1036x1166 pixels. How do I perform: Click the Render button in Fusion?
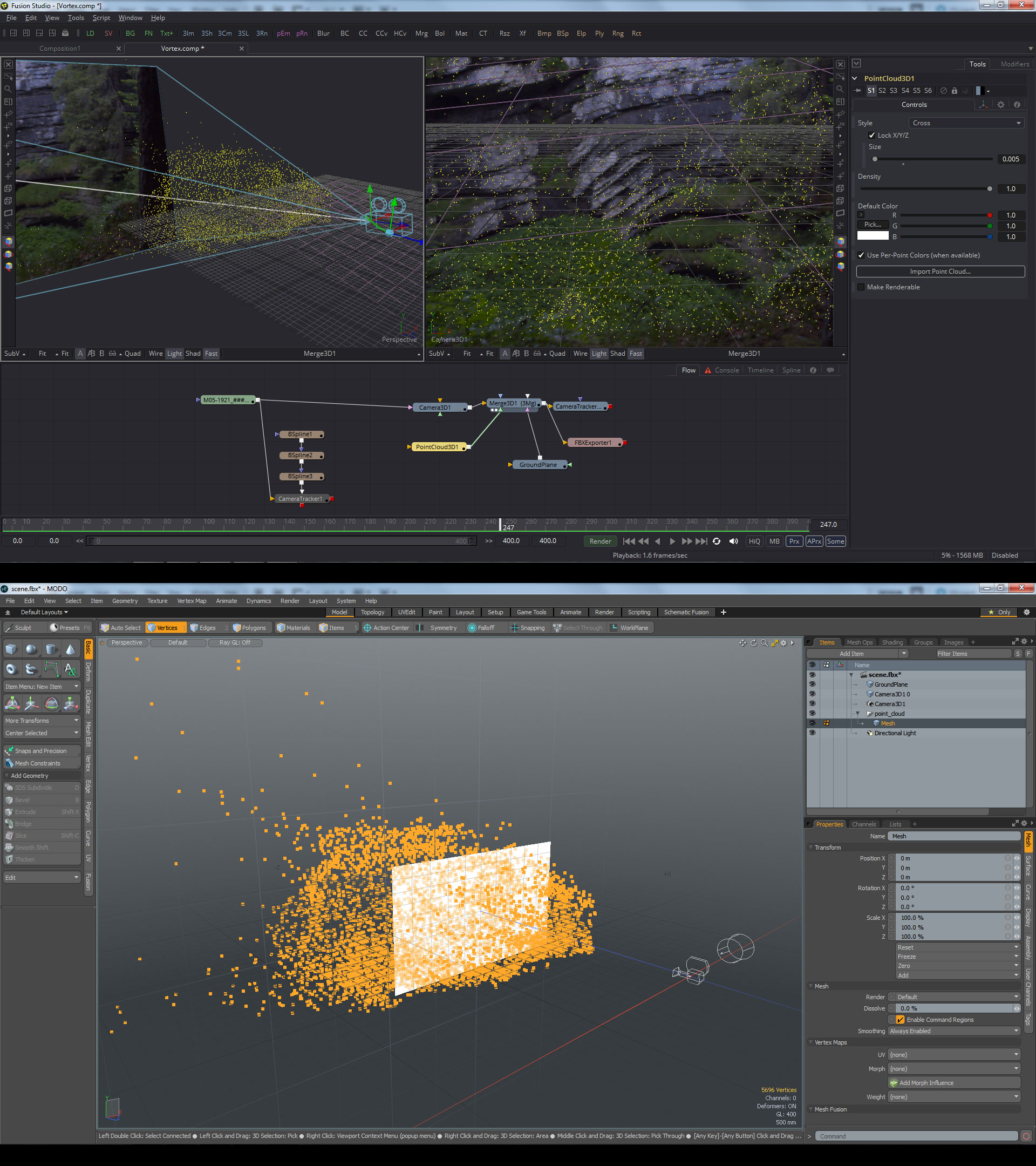tap(600, 541)
